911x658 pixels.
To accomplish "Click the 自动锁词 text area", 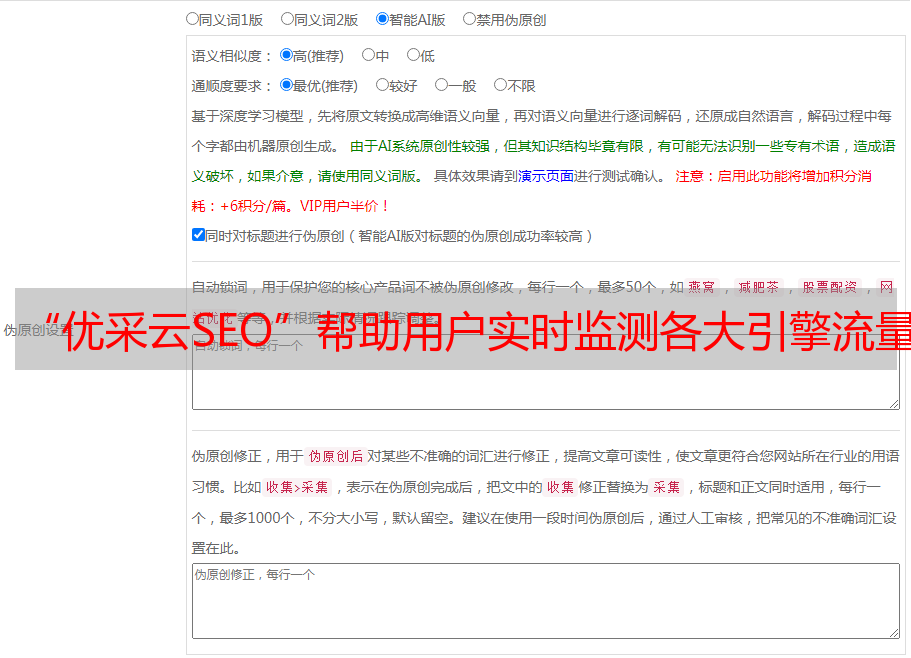I will tap(546, 372).
